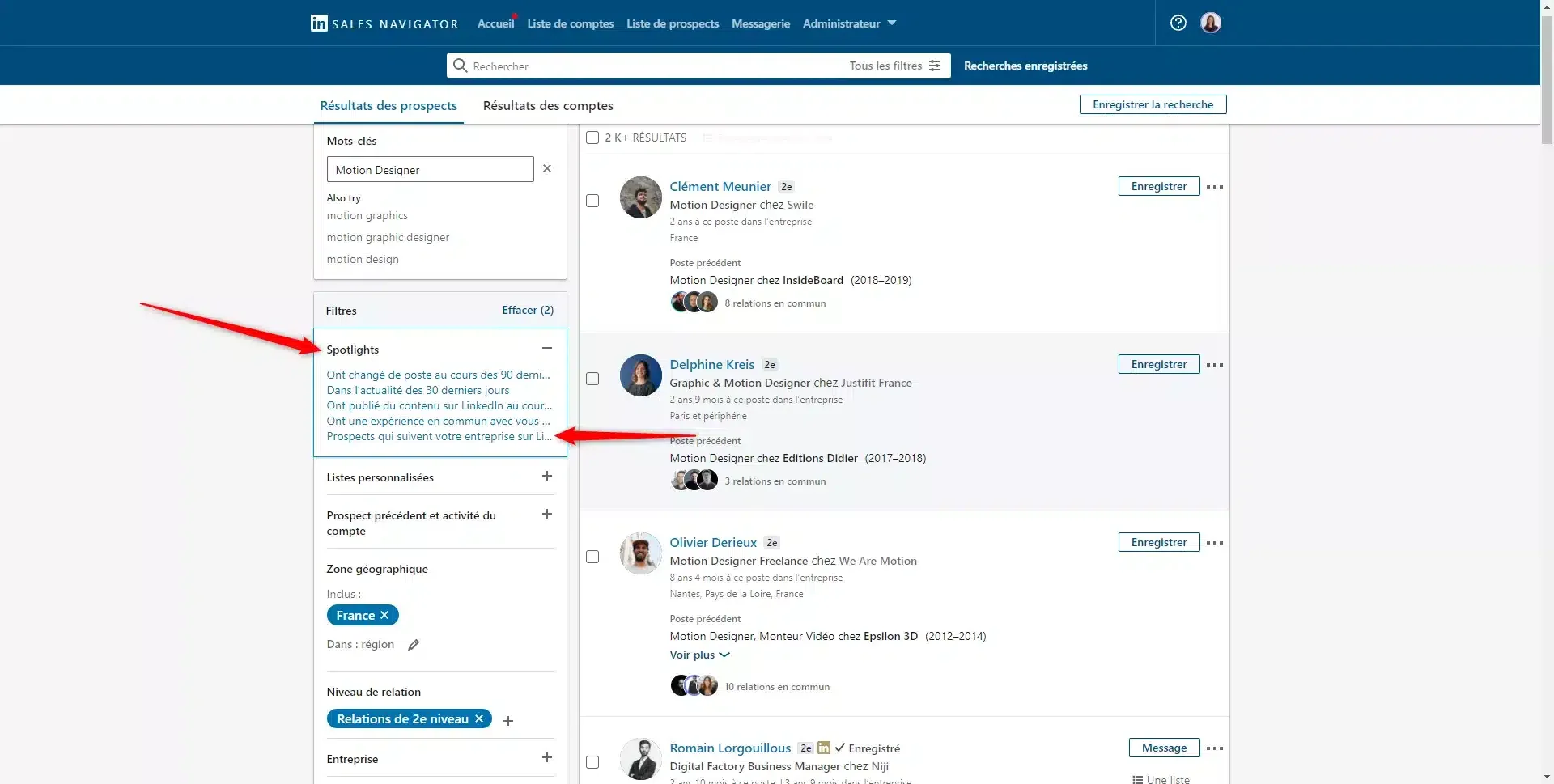Switch to Résultats des comptes tab
The width and height of the screenshot is (1554, 784).
548,105
